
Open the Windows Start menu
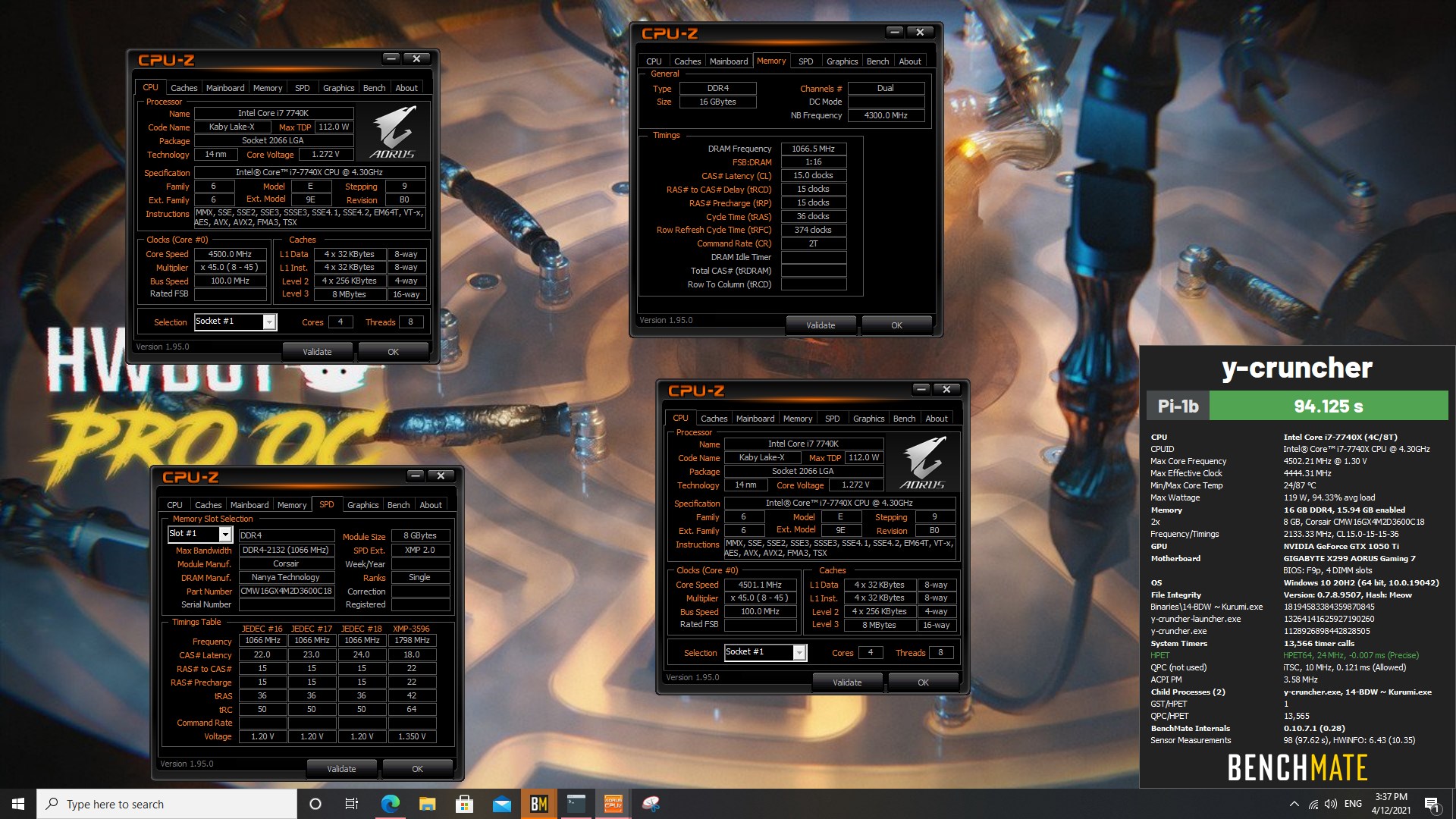[18, 804]
